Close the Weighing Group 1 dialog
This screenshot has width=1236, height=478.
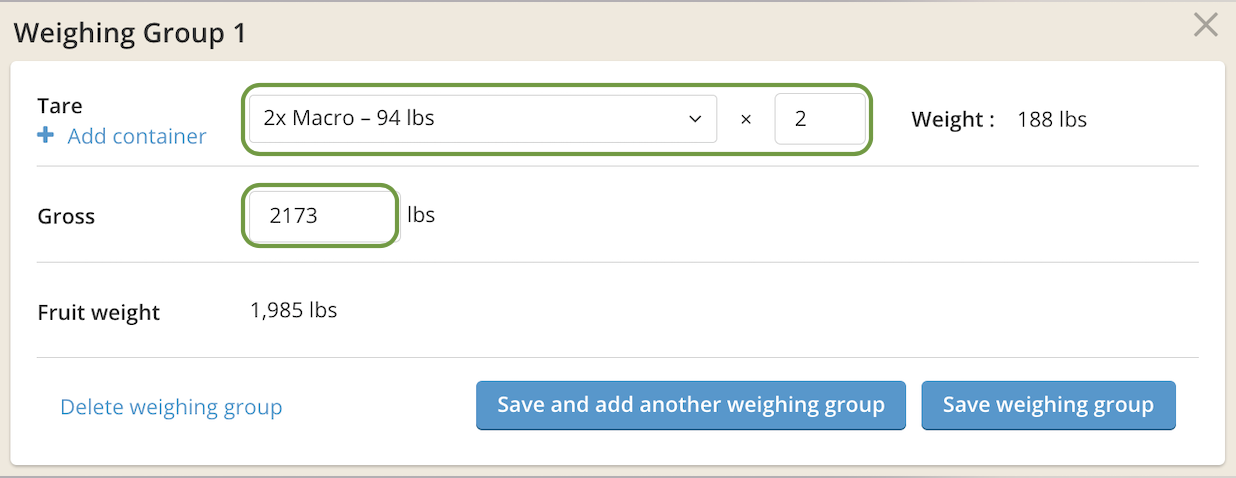(x=1206, y=25)
